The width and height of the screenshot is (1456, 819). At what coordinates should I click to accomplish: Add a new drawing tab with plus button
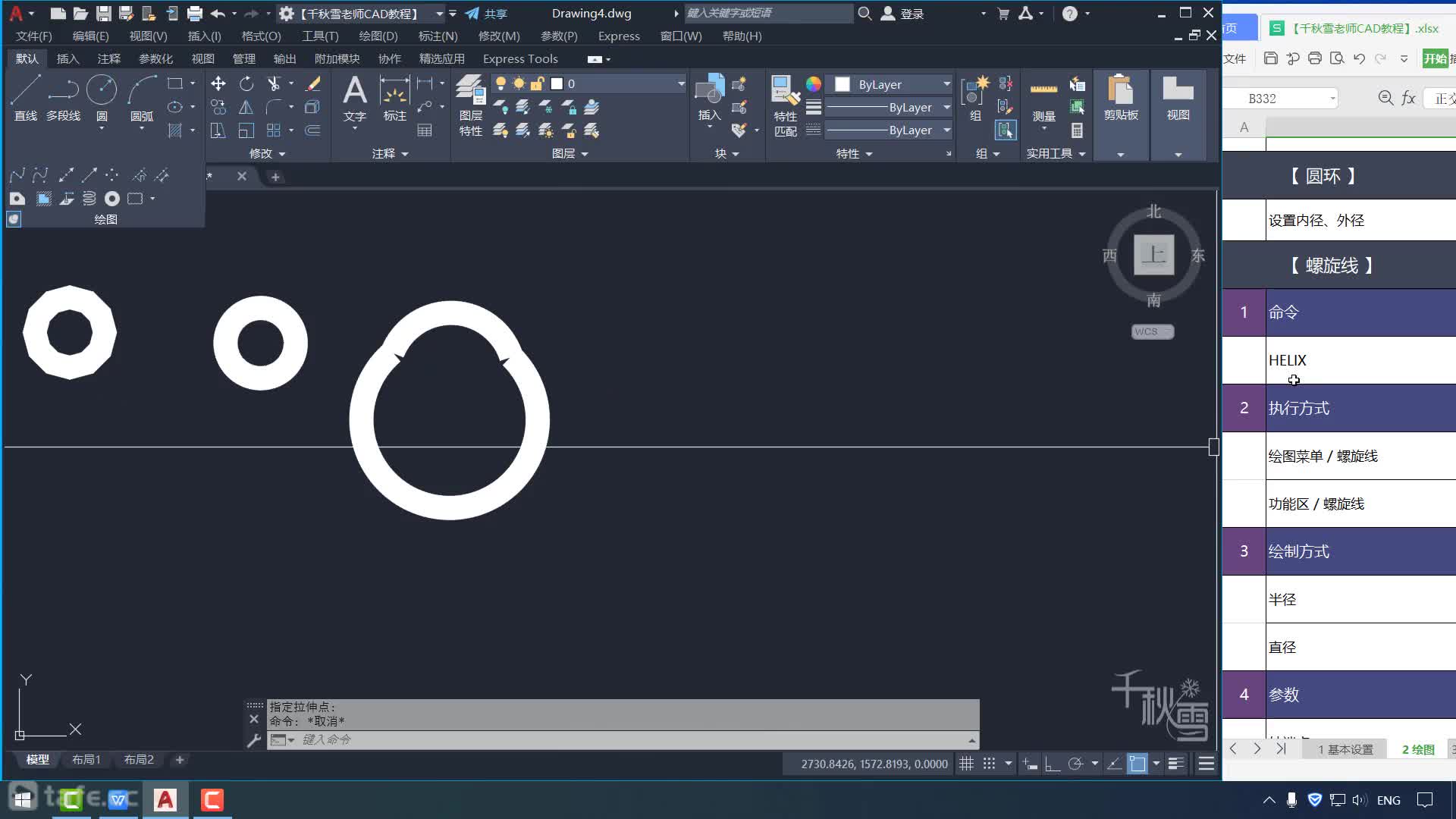click(x=275, y=177)
